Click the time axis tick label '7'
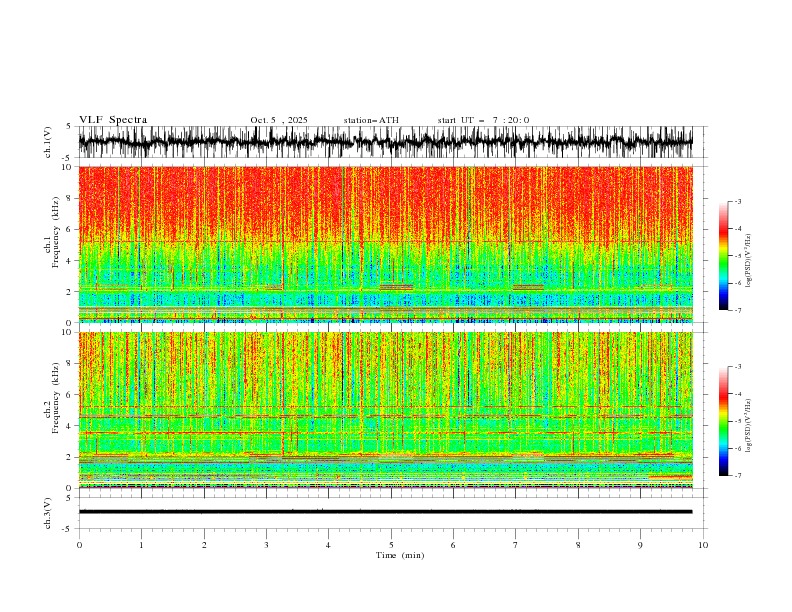 tap(516, 545)
